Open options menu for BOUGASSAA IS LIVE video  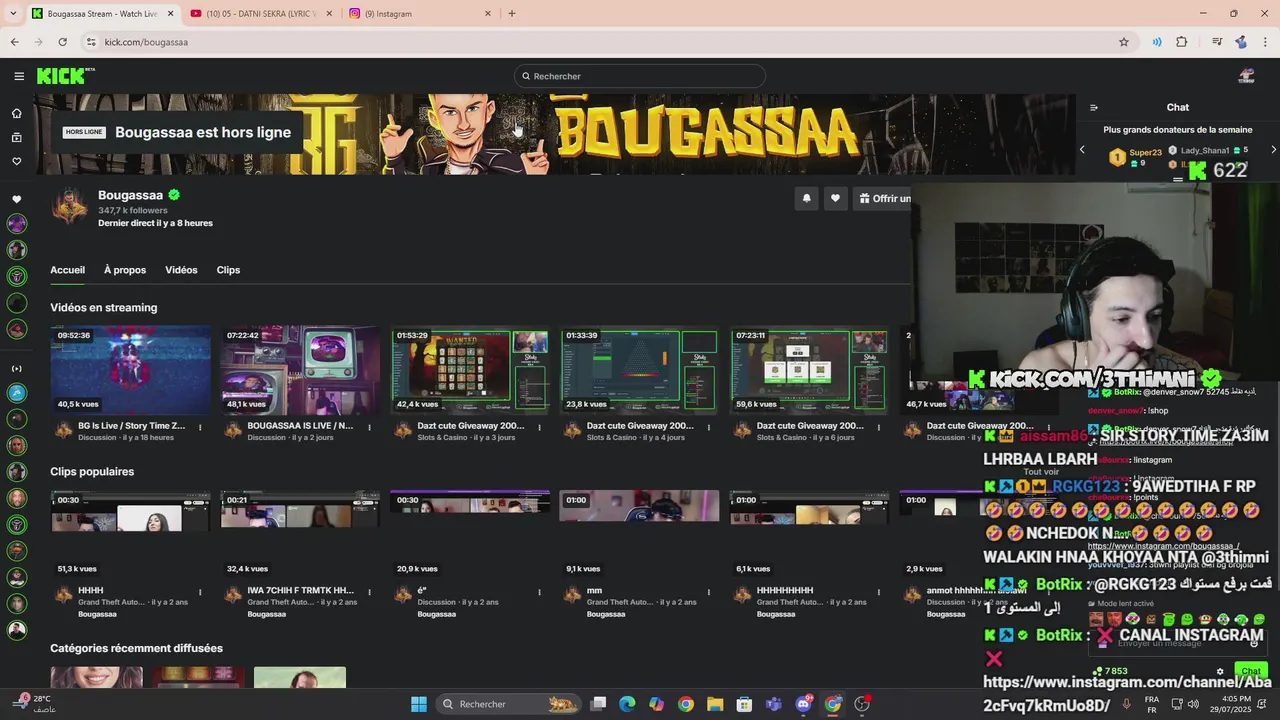(370, 427)
